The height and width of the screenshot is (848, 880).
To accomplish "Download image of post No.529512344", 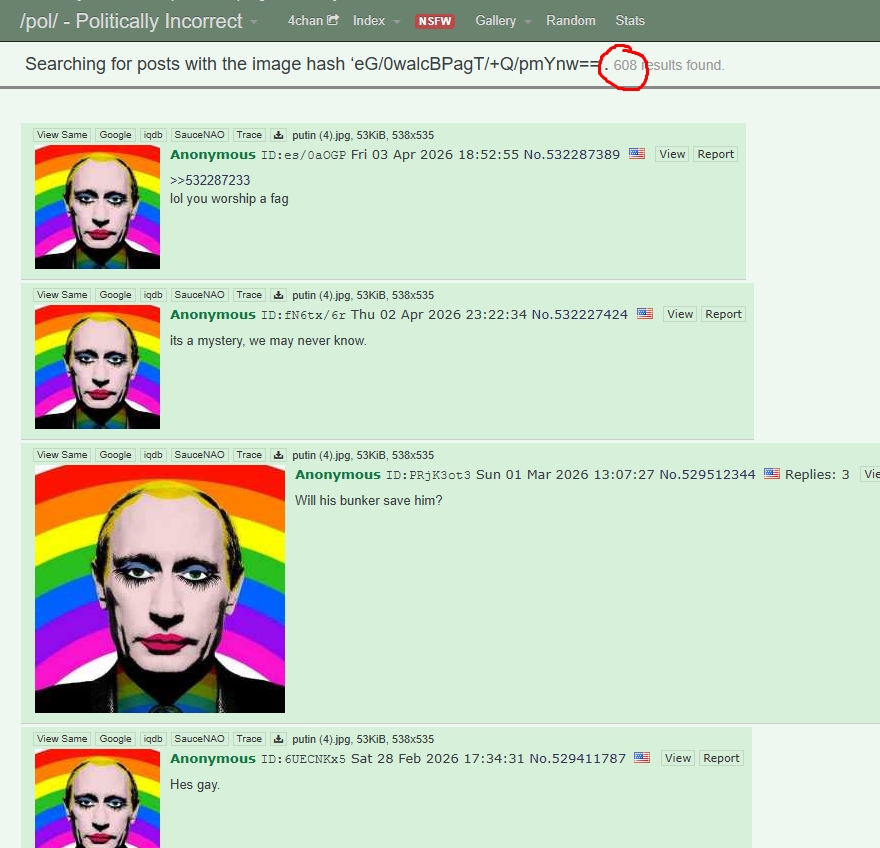I will (x=278, y=455).
